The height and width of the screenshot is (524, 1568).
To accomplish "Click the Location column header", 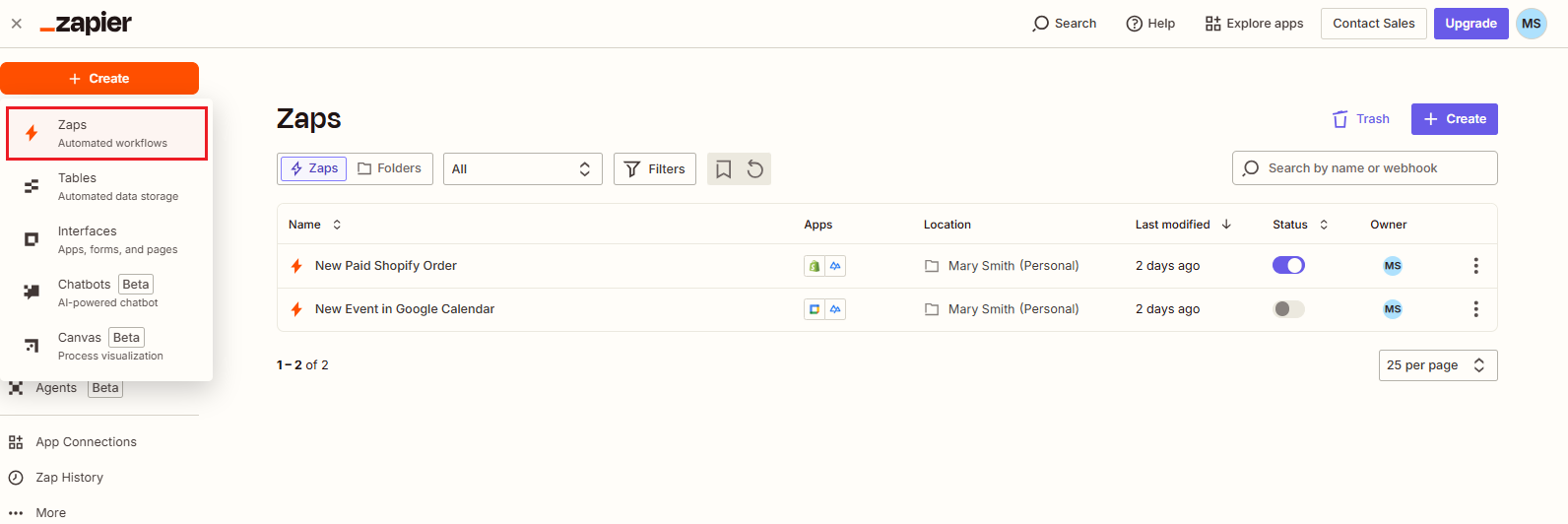I will click(947, 225).
